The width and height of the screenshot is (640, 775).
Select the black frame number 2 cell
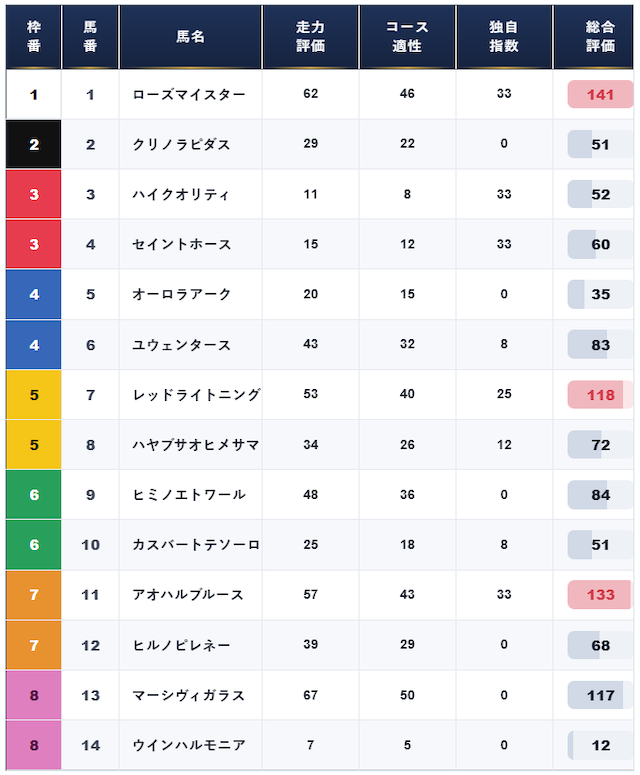click(34, 144)
